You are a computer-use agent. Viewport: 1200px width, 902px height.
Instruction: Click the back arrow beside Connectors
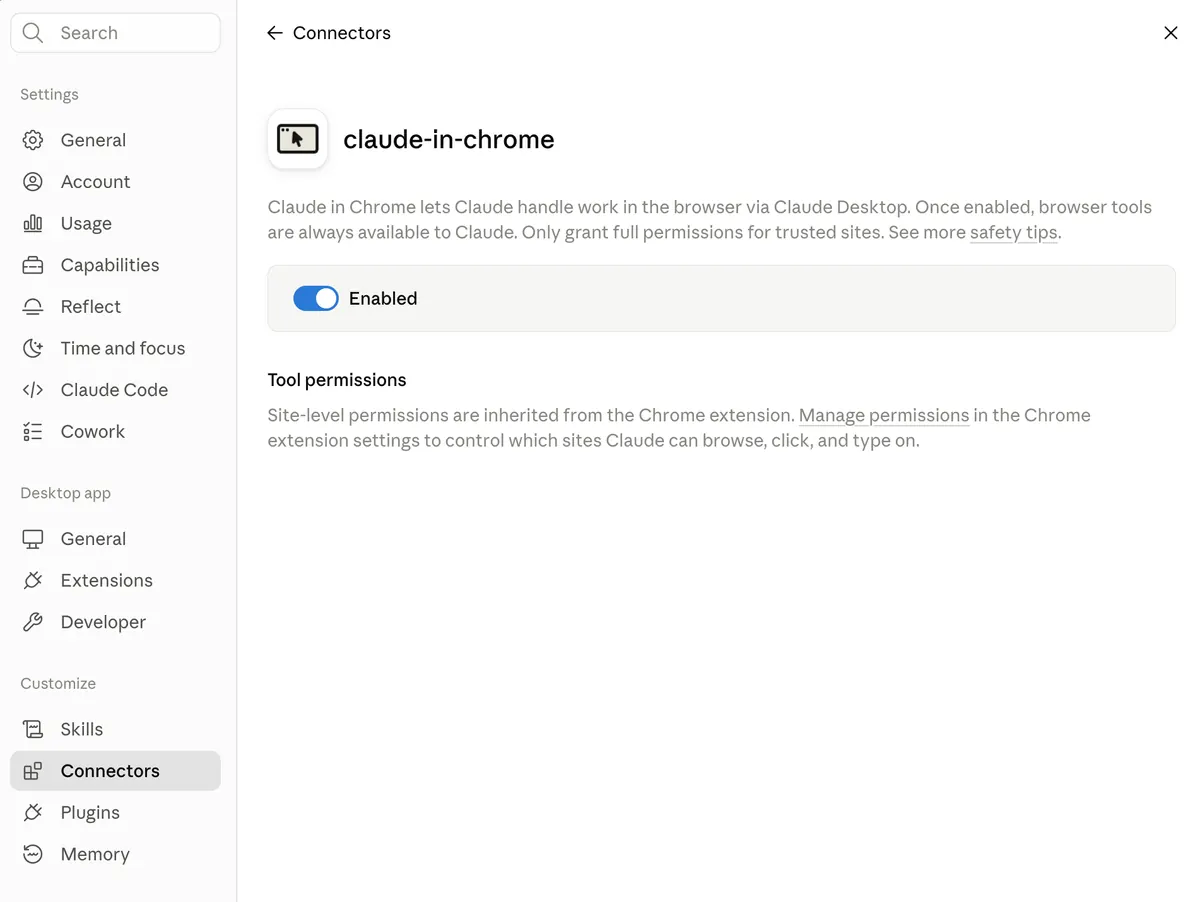coord(275,33)
